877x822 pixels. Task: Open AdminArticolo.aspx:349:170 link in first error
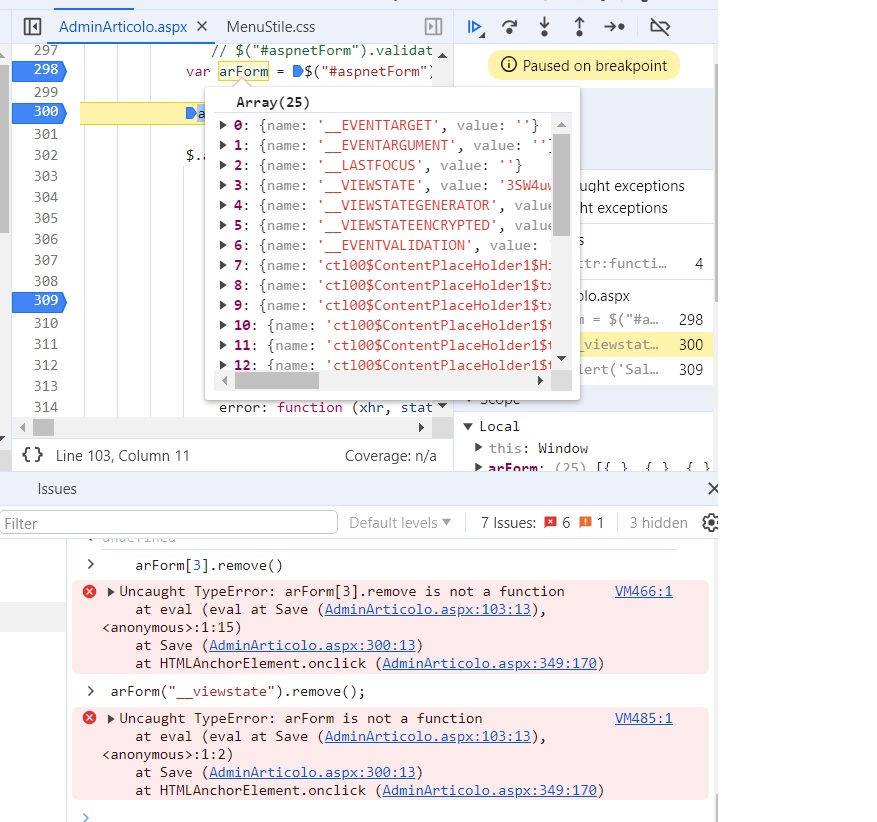[489, 663]
